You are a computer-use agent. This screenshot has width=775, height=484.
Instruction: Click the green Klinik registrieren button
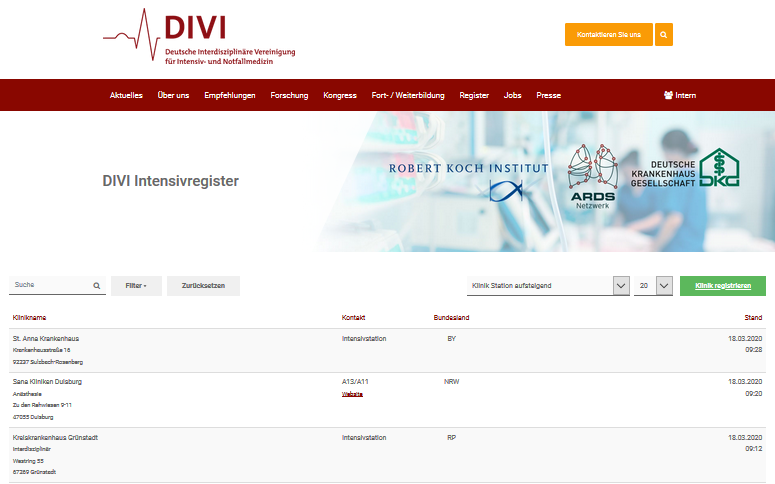point(723,286)
